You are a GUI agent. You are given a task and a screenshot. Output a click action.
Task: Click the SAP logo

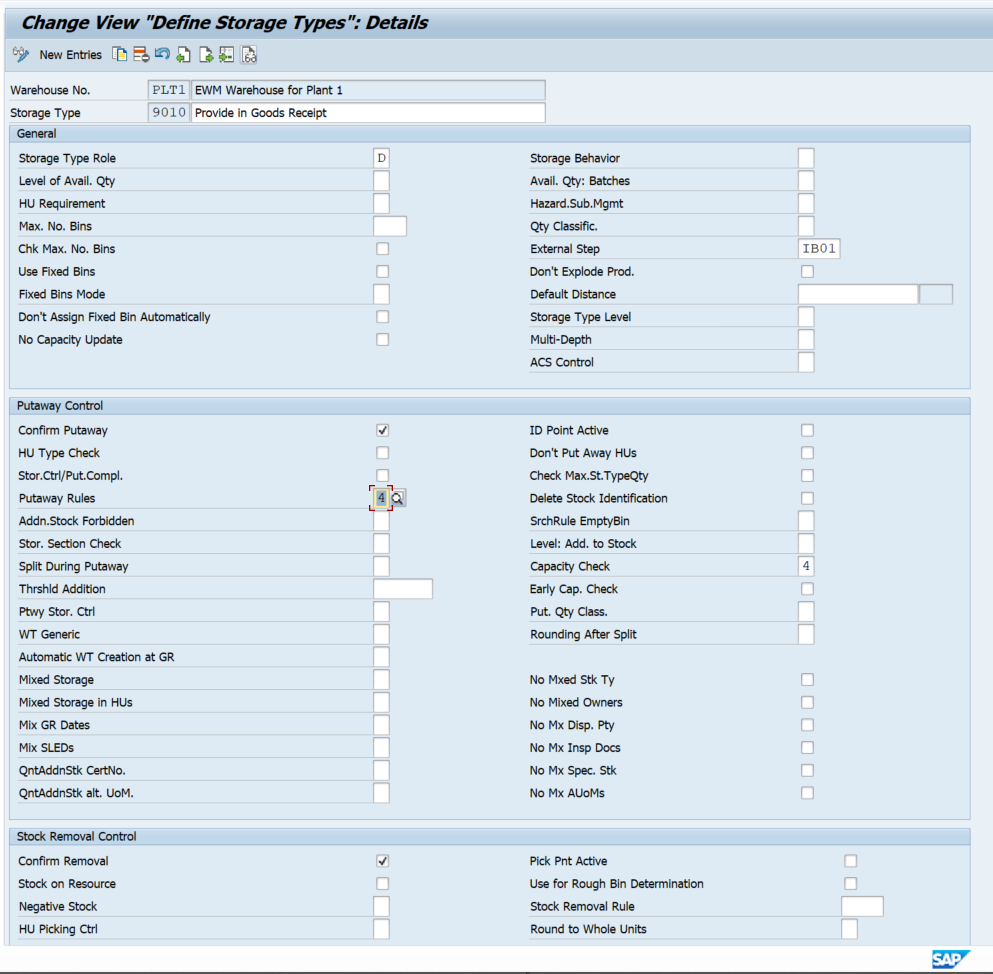950,959
